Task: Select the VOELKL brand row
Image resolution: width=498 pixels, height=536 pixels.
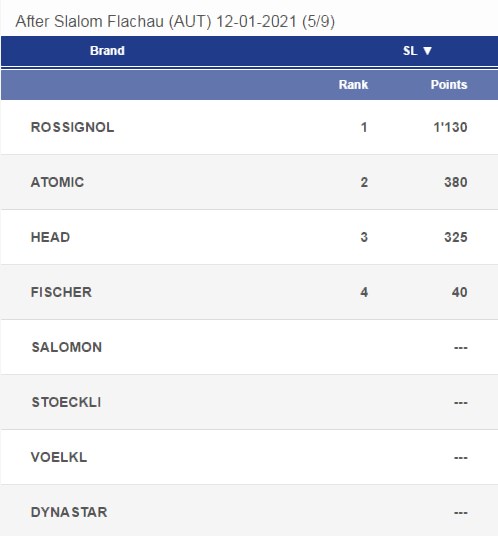Action: pyautogui.click(x=250, y=457)
